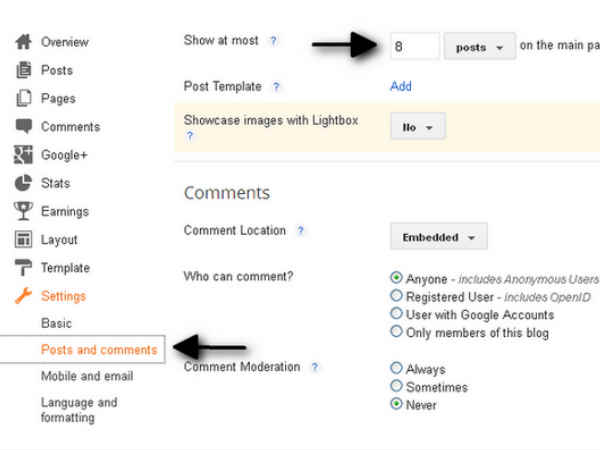The height and width of the screenshot is (450, 600).
Task: Set Comment Moderation to Always
Action: (396, 368)
